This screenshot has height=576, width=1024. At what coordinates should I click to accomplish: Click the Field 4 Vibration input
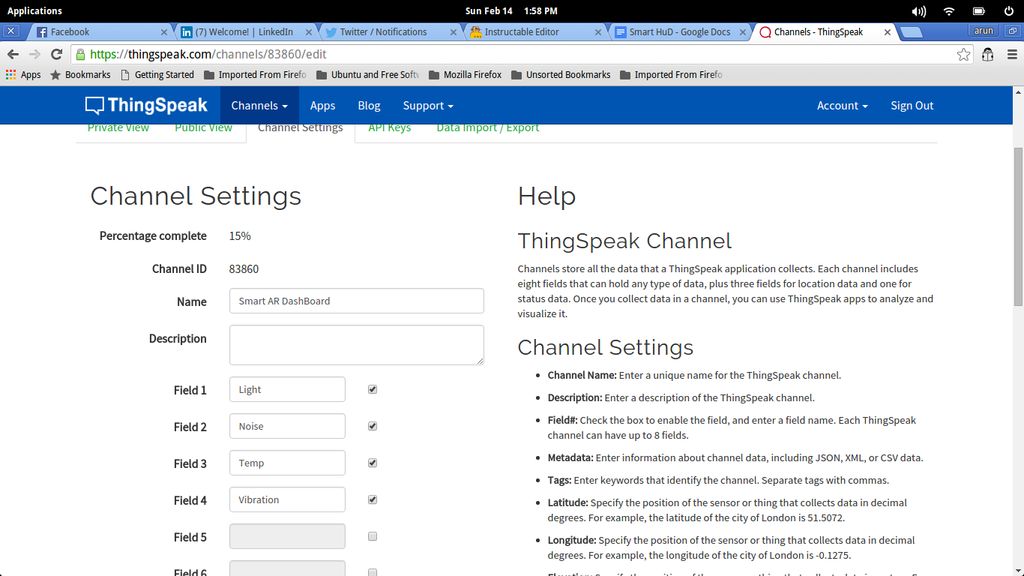coord(287,500)
